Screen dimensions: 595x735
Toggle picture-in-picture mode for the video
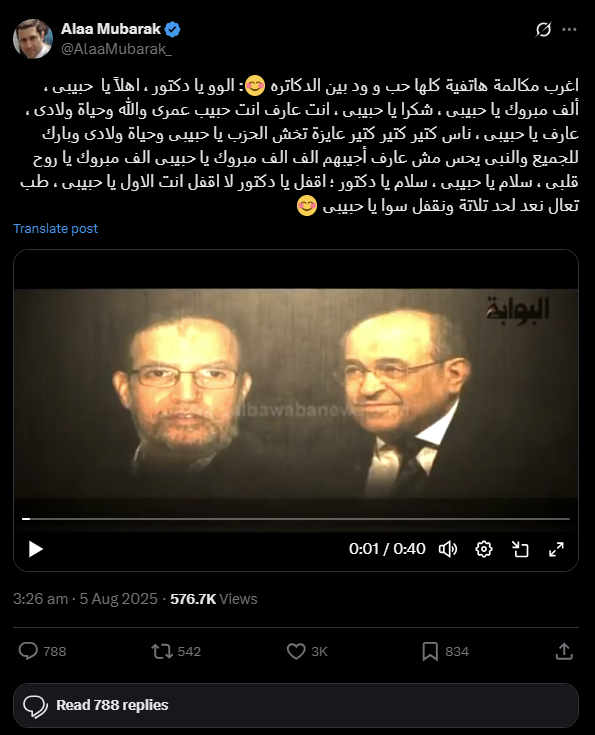[x=520, y=549]
